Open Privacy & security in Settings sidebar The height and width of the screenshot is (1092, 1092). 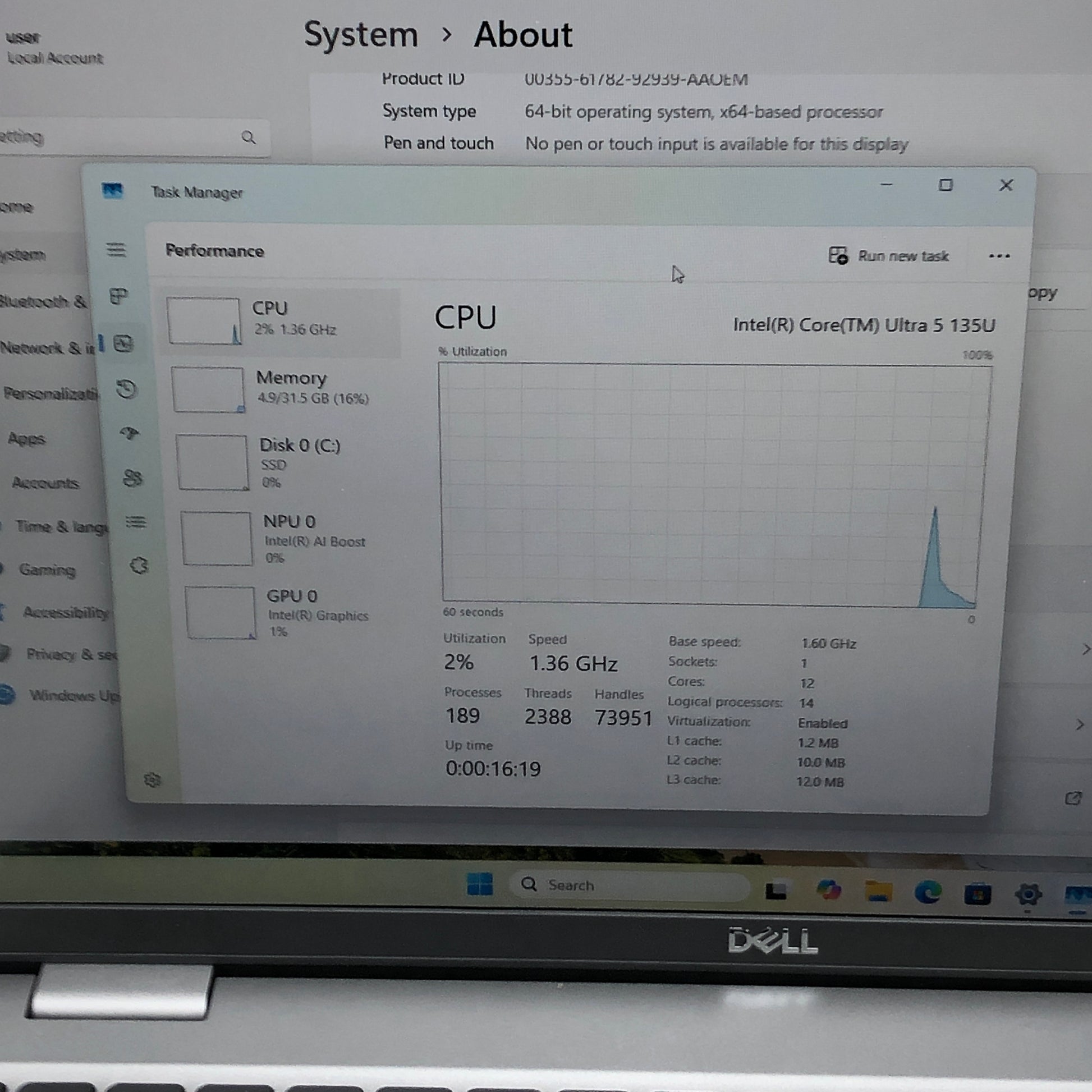71,654
